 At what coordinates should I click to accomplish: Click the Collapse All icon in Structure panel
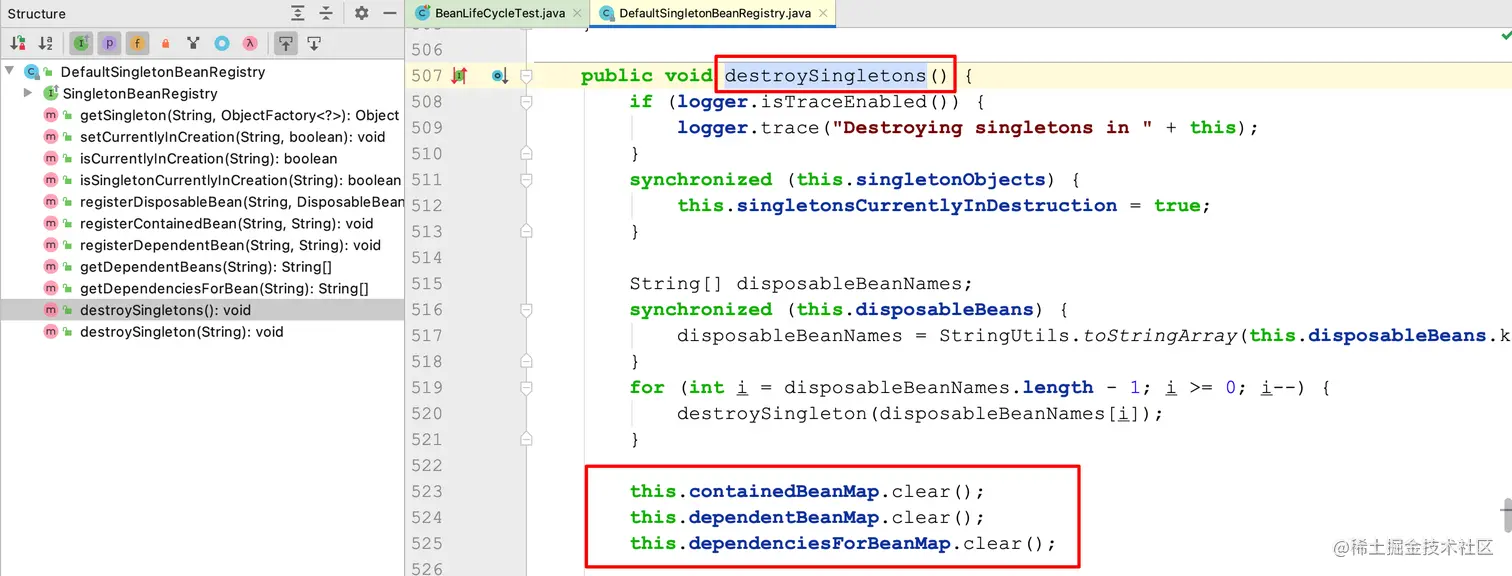tap(326, 13)
